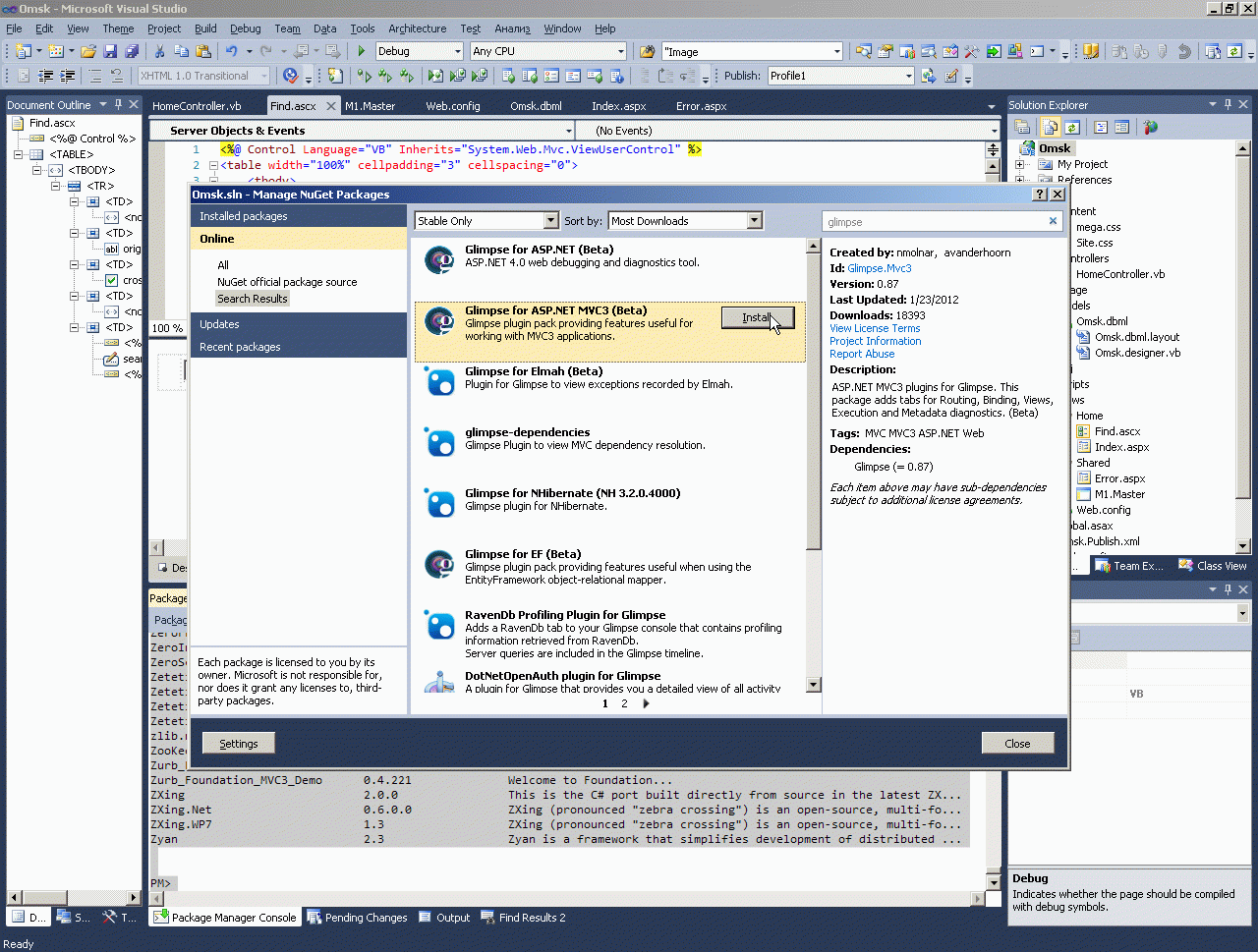Open the Any CPU platform dropdown
The height and width of the screenshot is (952, 1258).
[x=621, y=51]
